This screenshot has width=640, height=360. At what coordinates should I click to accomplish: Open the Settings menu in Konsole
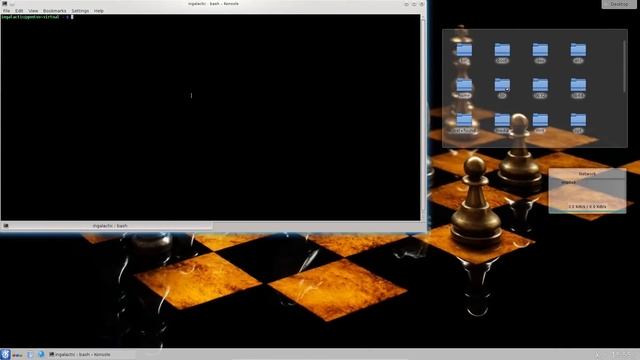pyautogui.click(x=80, y=11)
